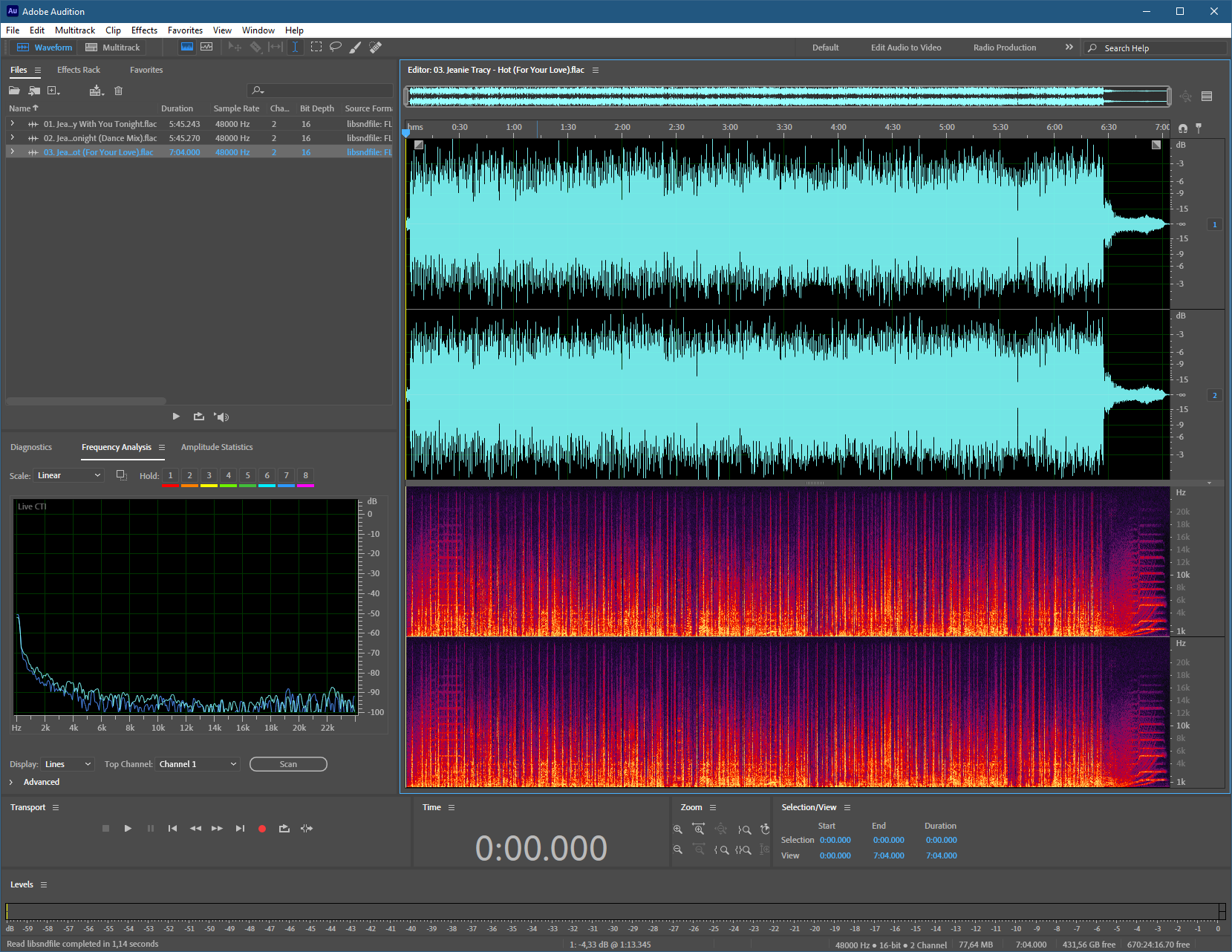The width and height of the screenshot is (1232, 952).
Task: Toggle Loop Preview in Files panel
Action: 198,417
